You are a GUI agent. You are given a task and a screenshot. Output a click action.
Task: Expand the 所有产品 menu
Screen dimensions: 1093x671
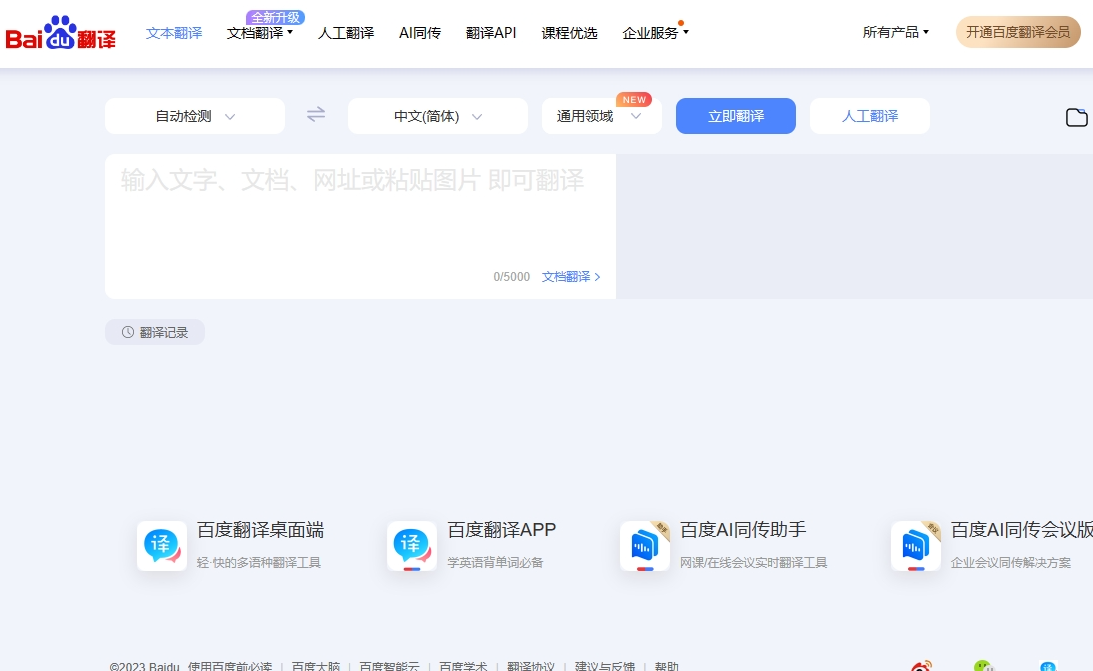pyautogui.click(x=896, y=32)
